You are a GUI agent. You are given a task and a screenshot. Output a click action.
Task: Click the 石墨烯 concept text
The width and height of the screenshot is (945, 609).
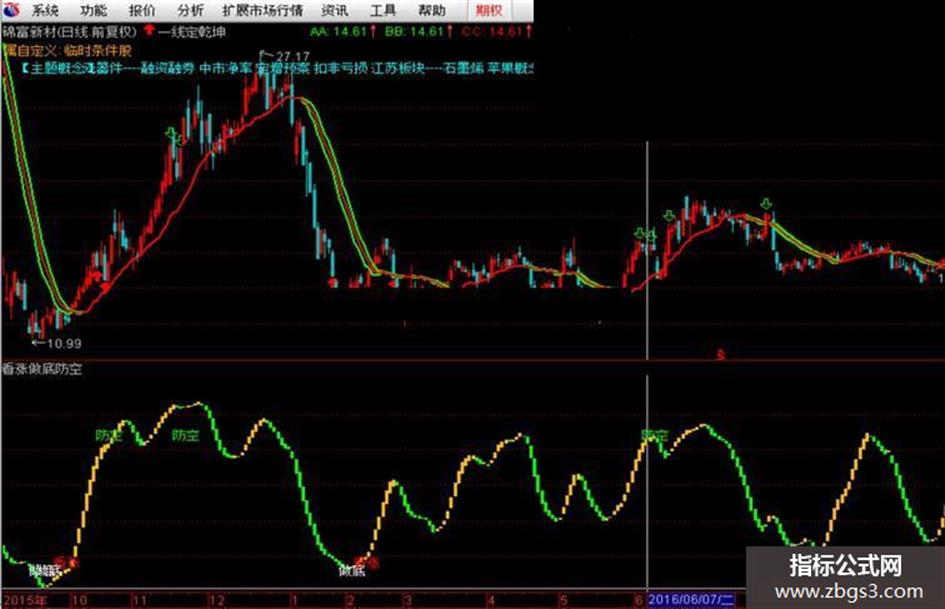click(463, 68)
